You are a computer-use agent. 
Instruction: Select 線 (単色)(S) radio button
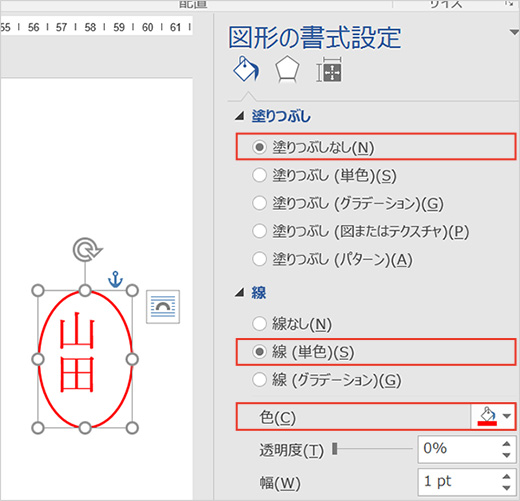tap(259, 352)
